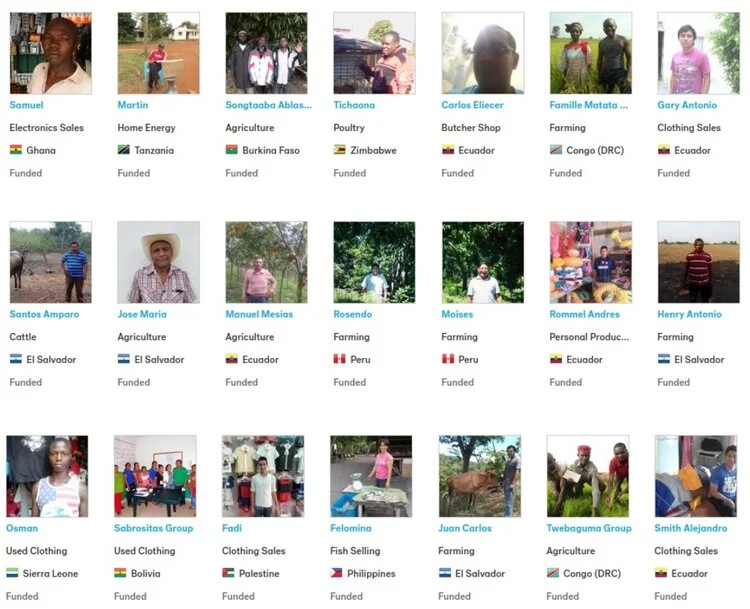This screenshot has height=609, width=750.
Task: Open Juan Carlos's photo with the cow
Action: coord(480,476)
